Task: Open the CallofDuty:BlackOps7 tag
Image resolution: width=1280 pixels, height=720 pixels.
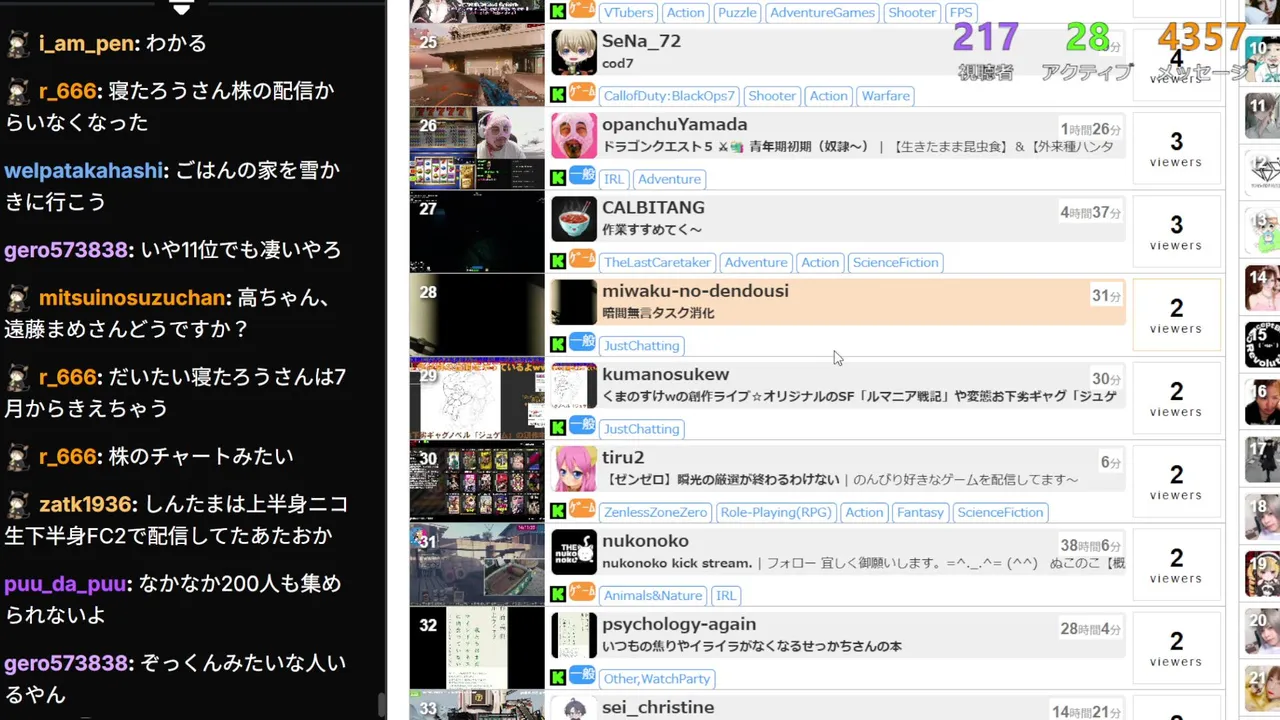Action: [x=669, y=96]
